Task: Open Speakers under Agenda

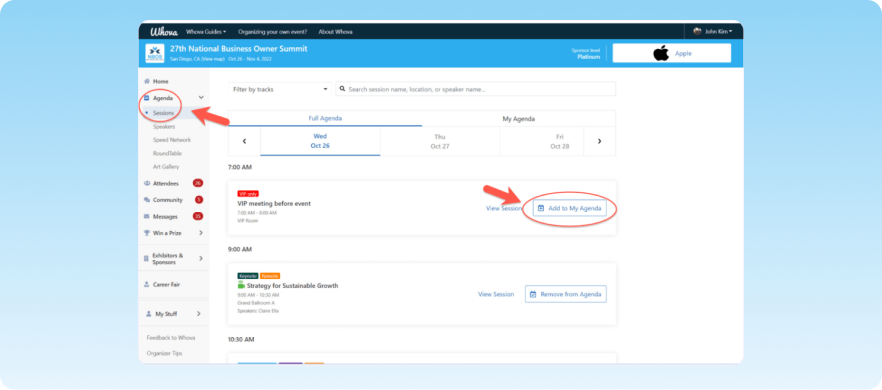Action: click(164, 127)
